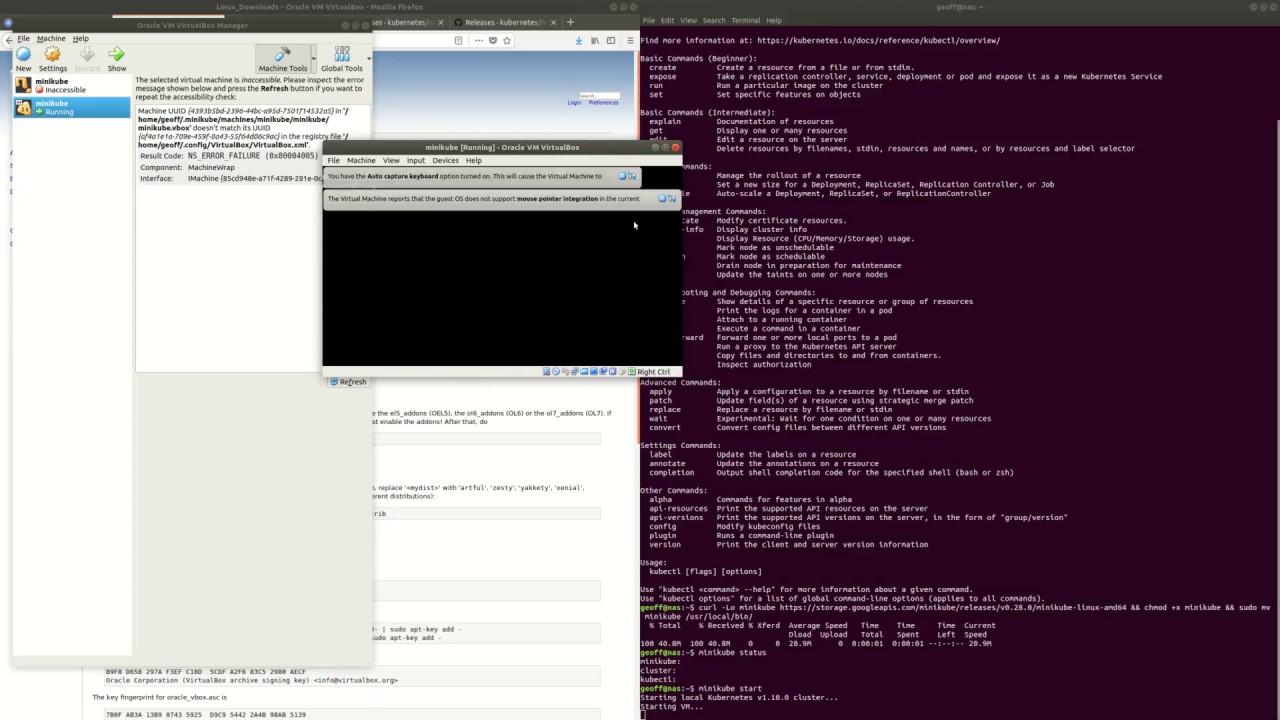This screenshot has width=1280, height=720.
Task: Click the Preferences link on VirtualBox page
Action: point(603,102)
